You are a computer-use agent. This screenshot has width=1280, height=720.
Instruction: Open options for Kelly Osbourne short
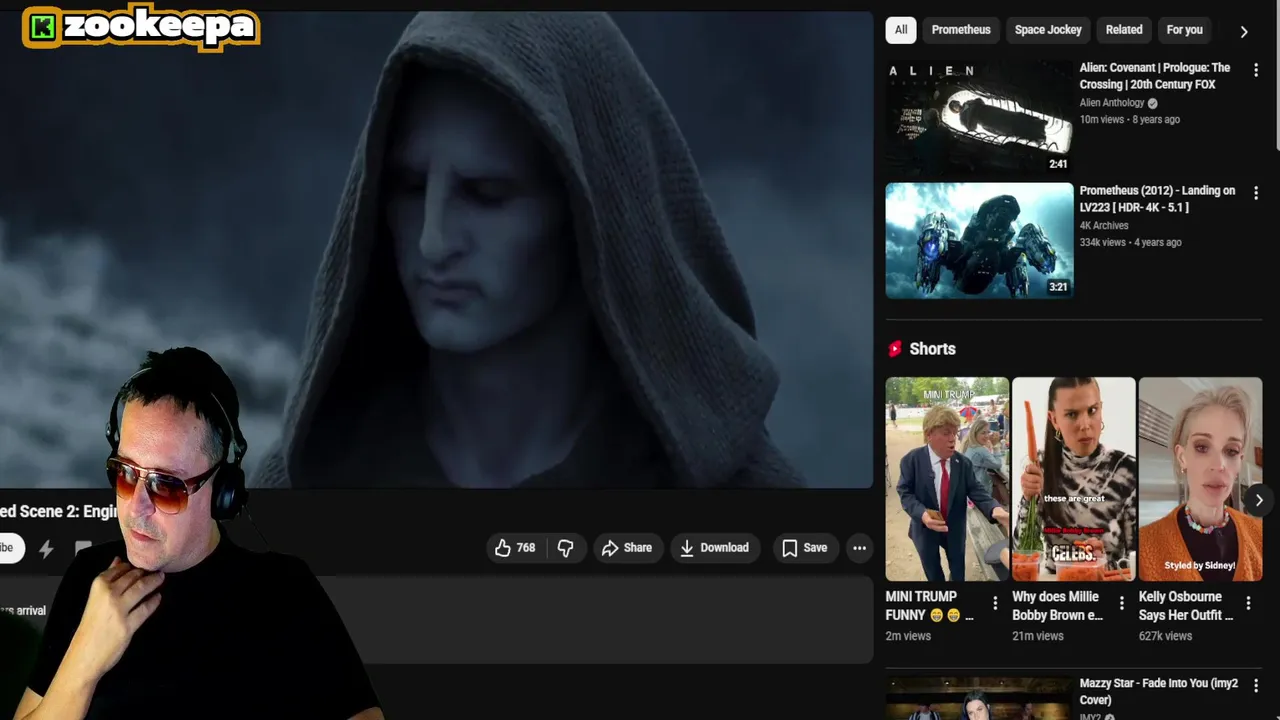pos(1248,603)
